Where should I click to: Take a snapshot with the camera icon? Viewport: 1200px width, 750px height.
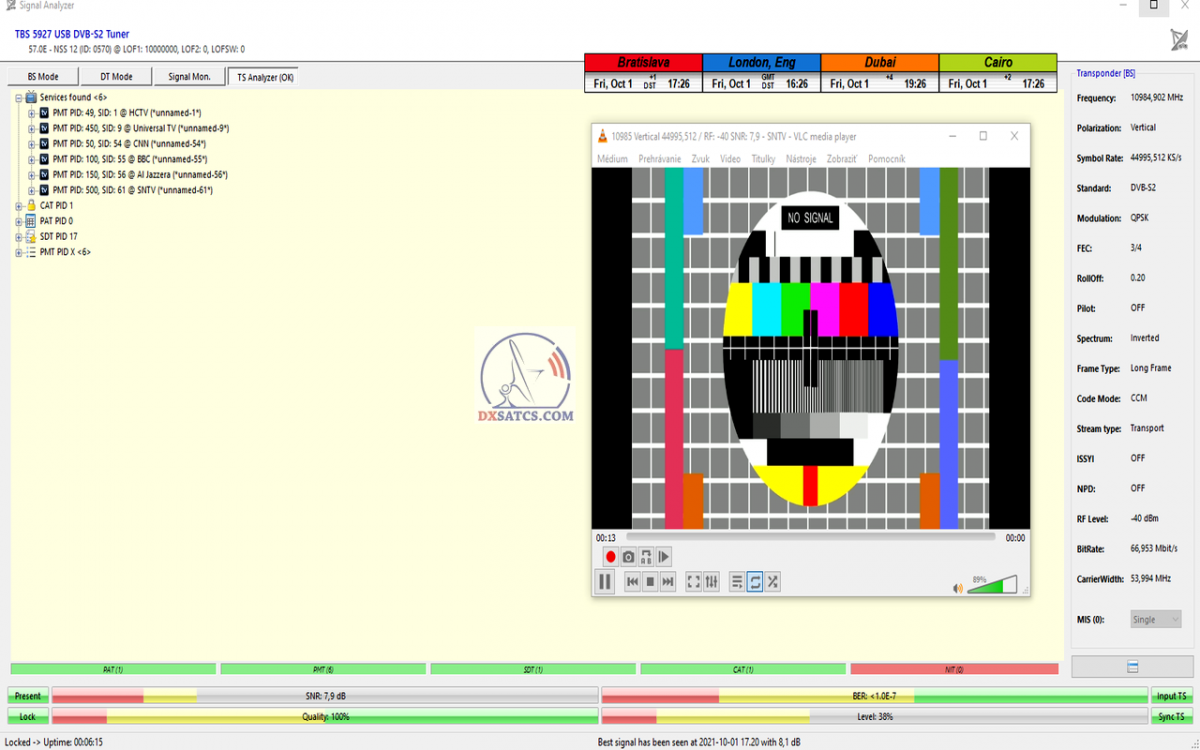coord(628,557)
